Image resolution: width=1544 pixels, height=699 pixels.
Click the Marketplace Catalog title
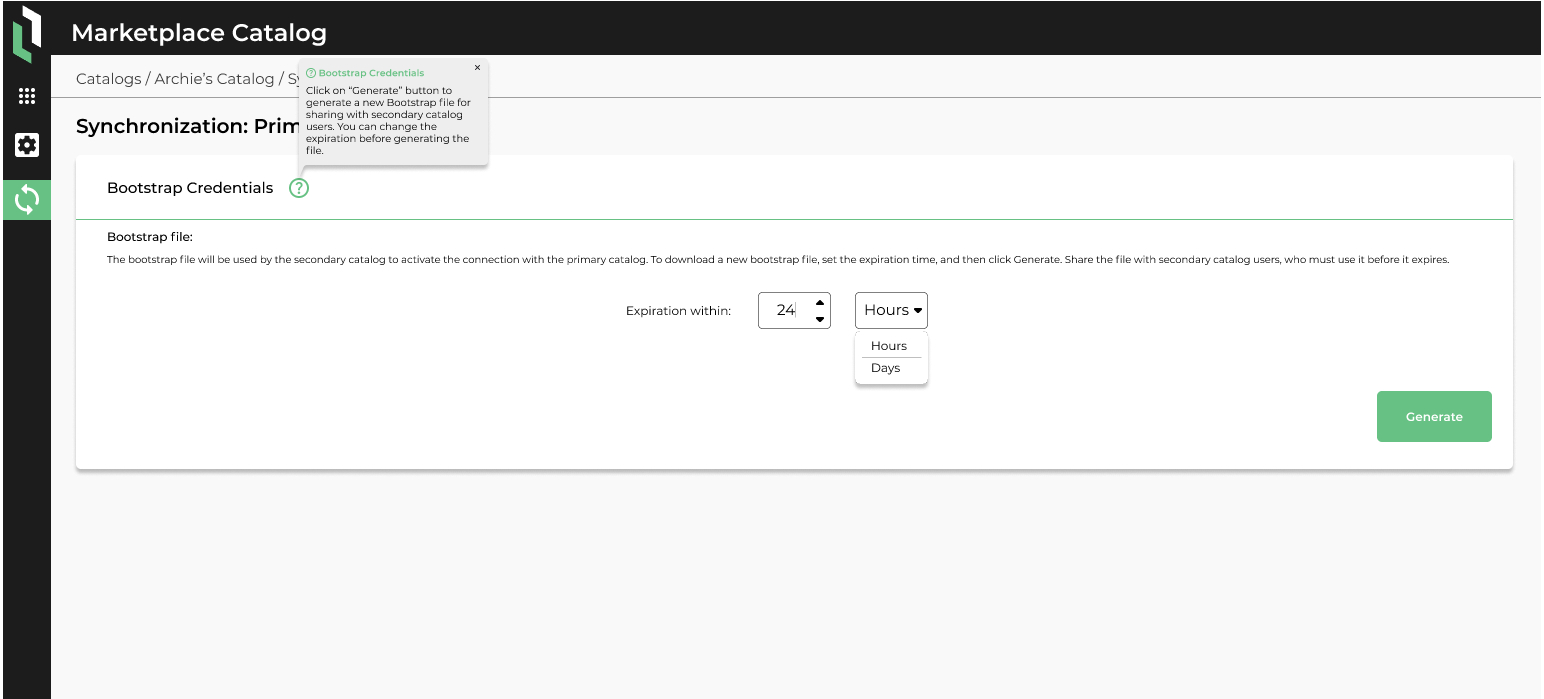point(199,33)
